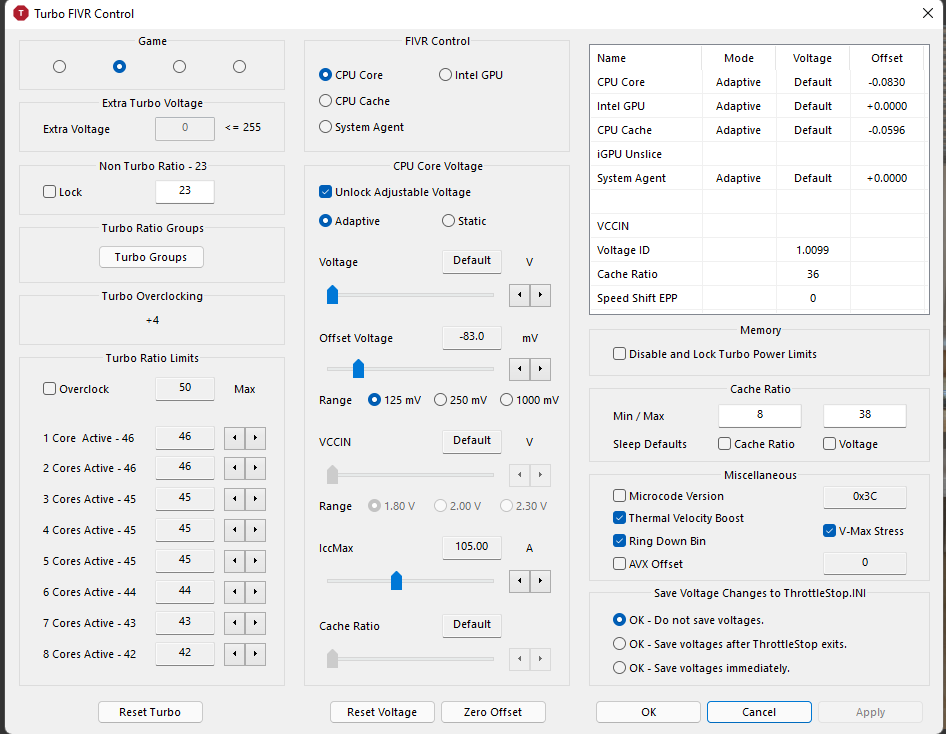Click the Offset Voltage -83.0 field
This screenshot has height=734, width=946.
[472, 337]
